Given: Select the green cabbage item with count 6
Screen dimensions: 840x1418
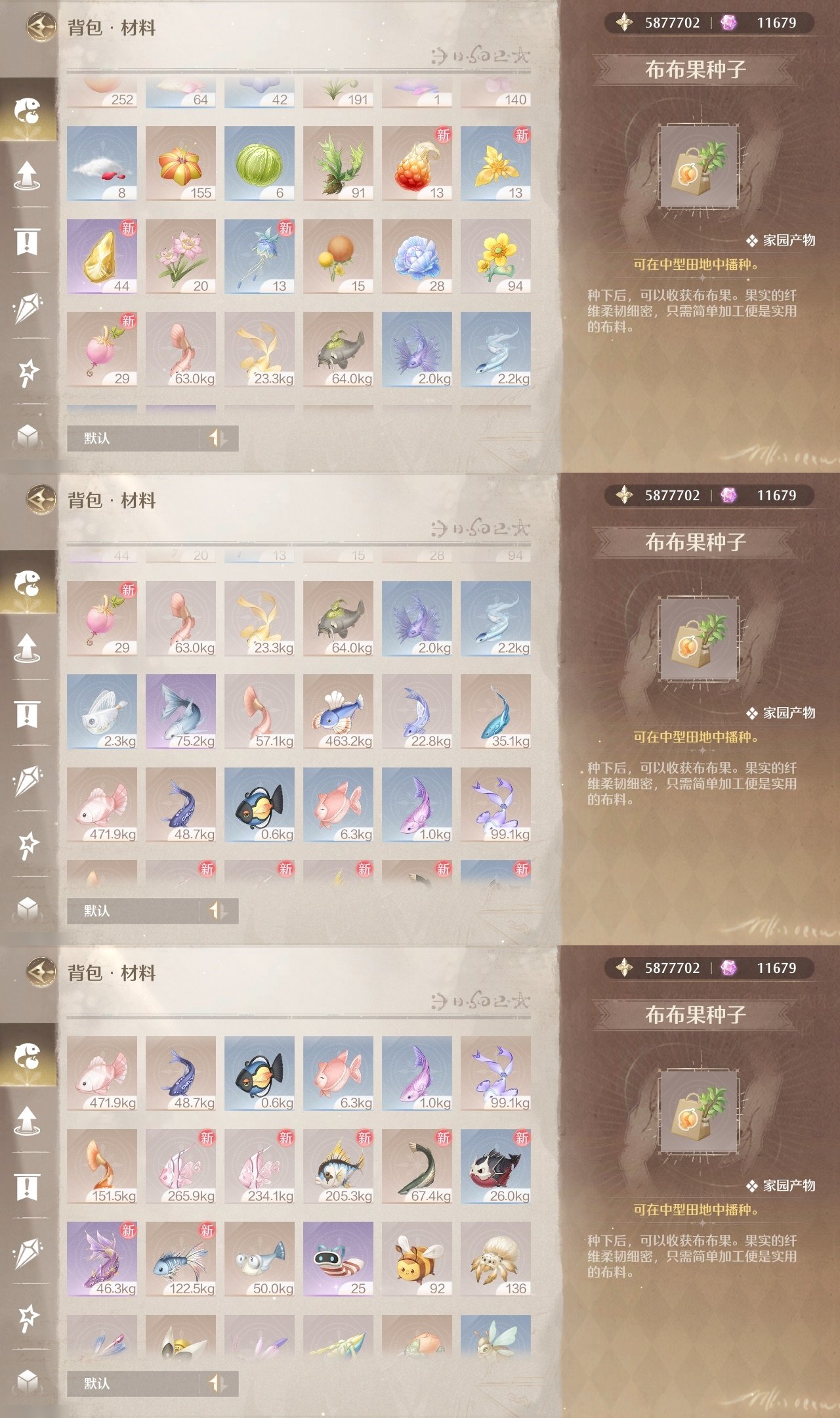Looking at the screenshot, I should [259, 163].
